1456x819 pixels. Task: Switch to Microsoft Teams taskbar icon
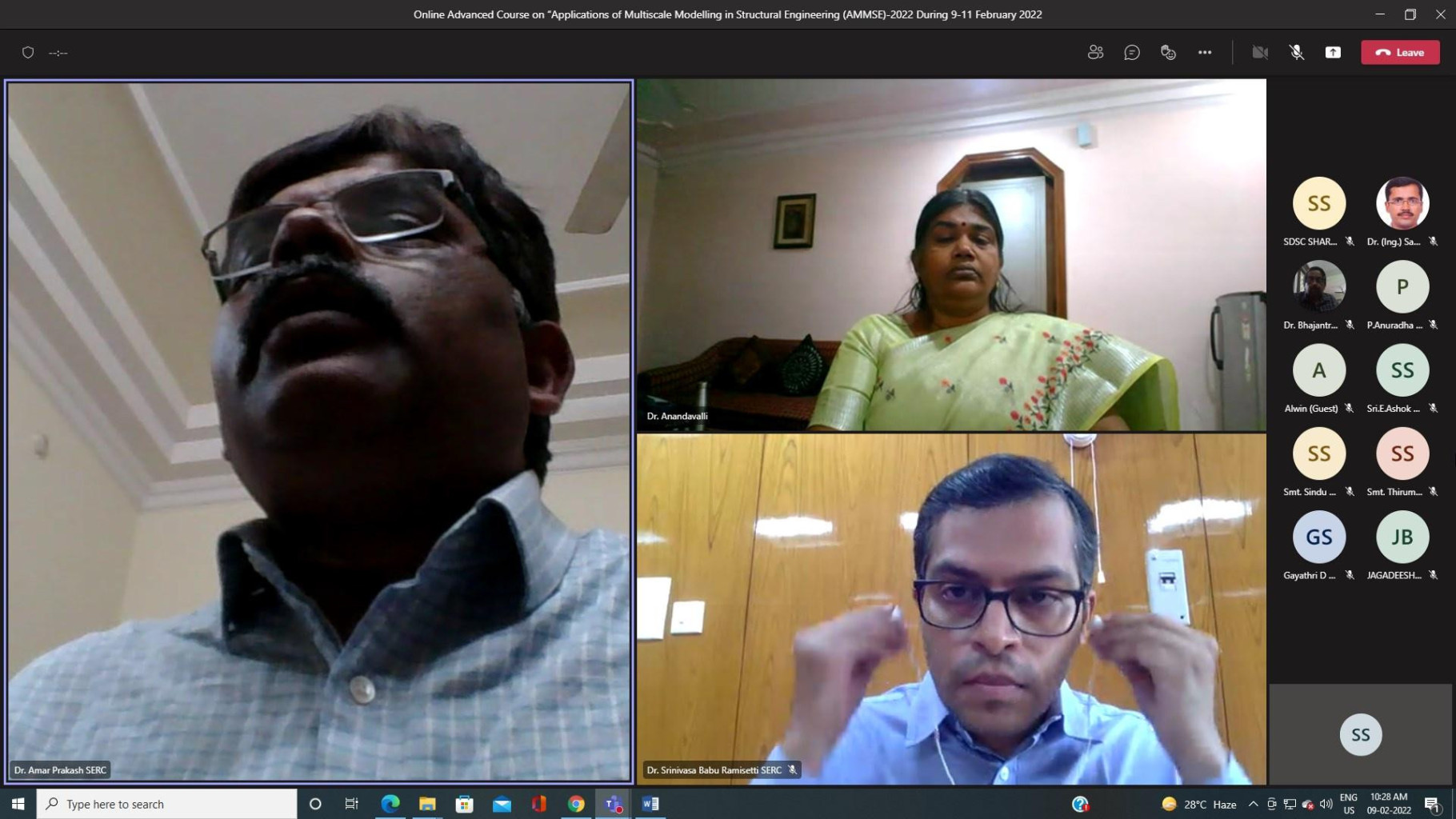pos(614,804)
